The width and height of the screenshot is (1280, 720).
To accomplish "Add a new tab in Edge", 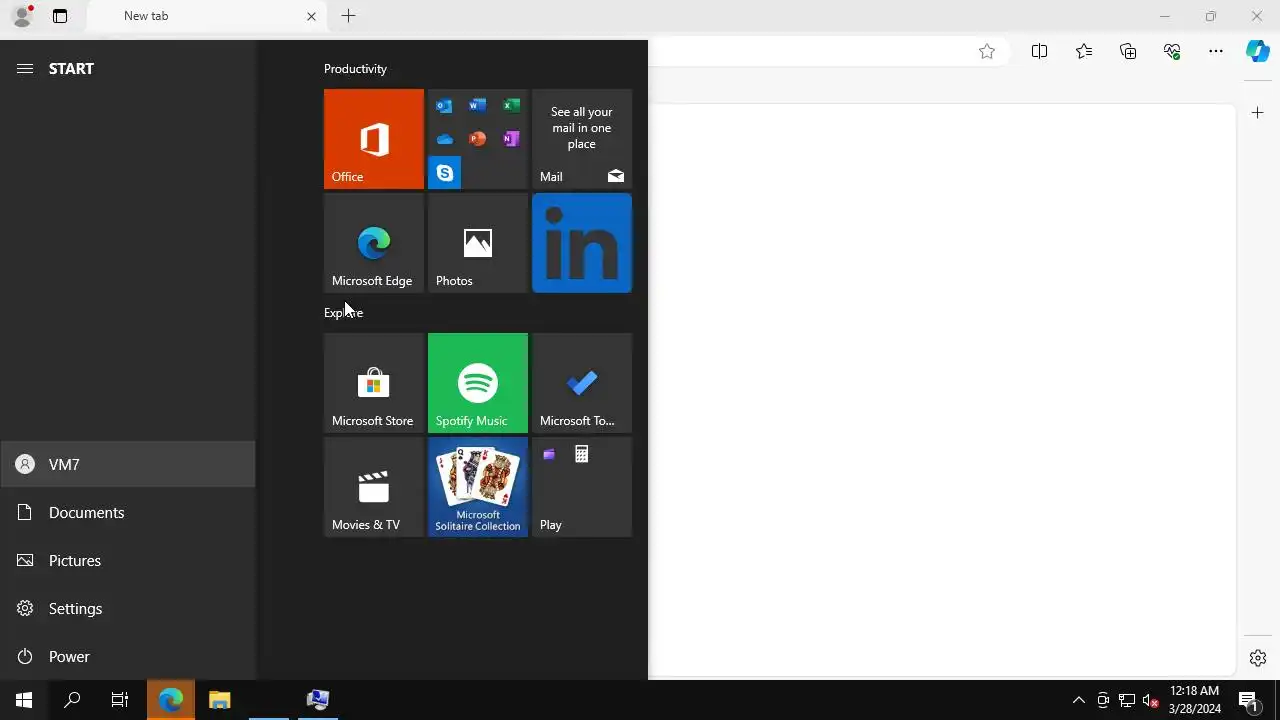I will [x=348, y=16].
